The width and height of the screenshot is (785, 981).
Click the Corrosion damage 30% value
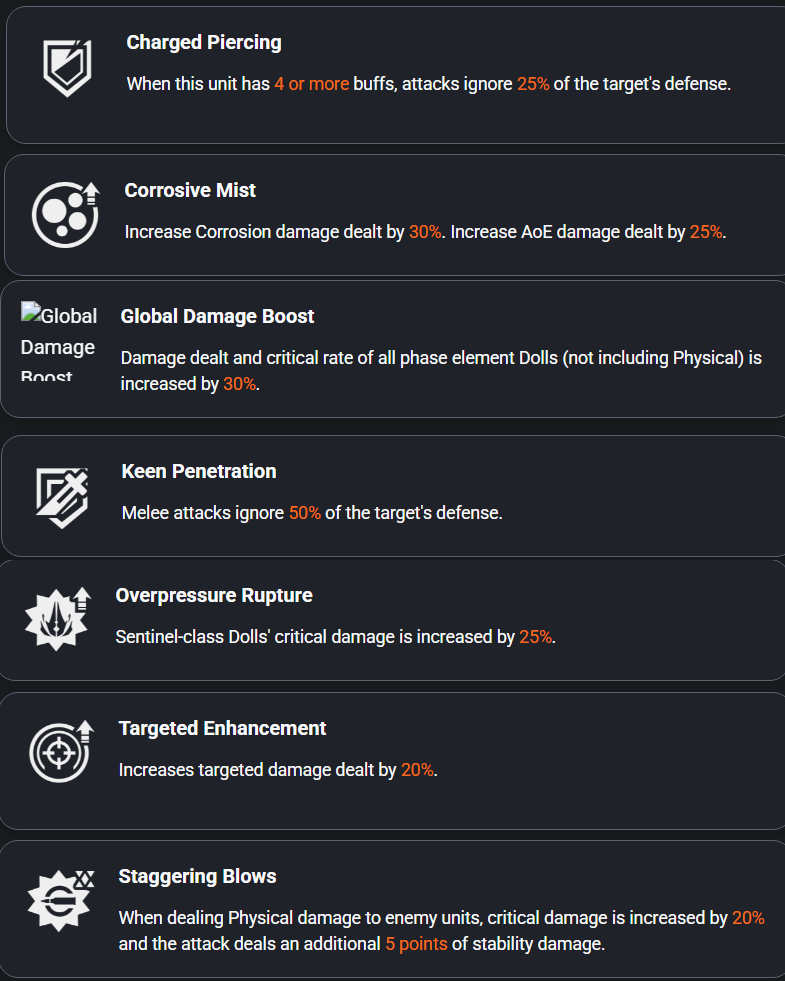[425, 232]
